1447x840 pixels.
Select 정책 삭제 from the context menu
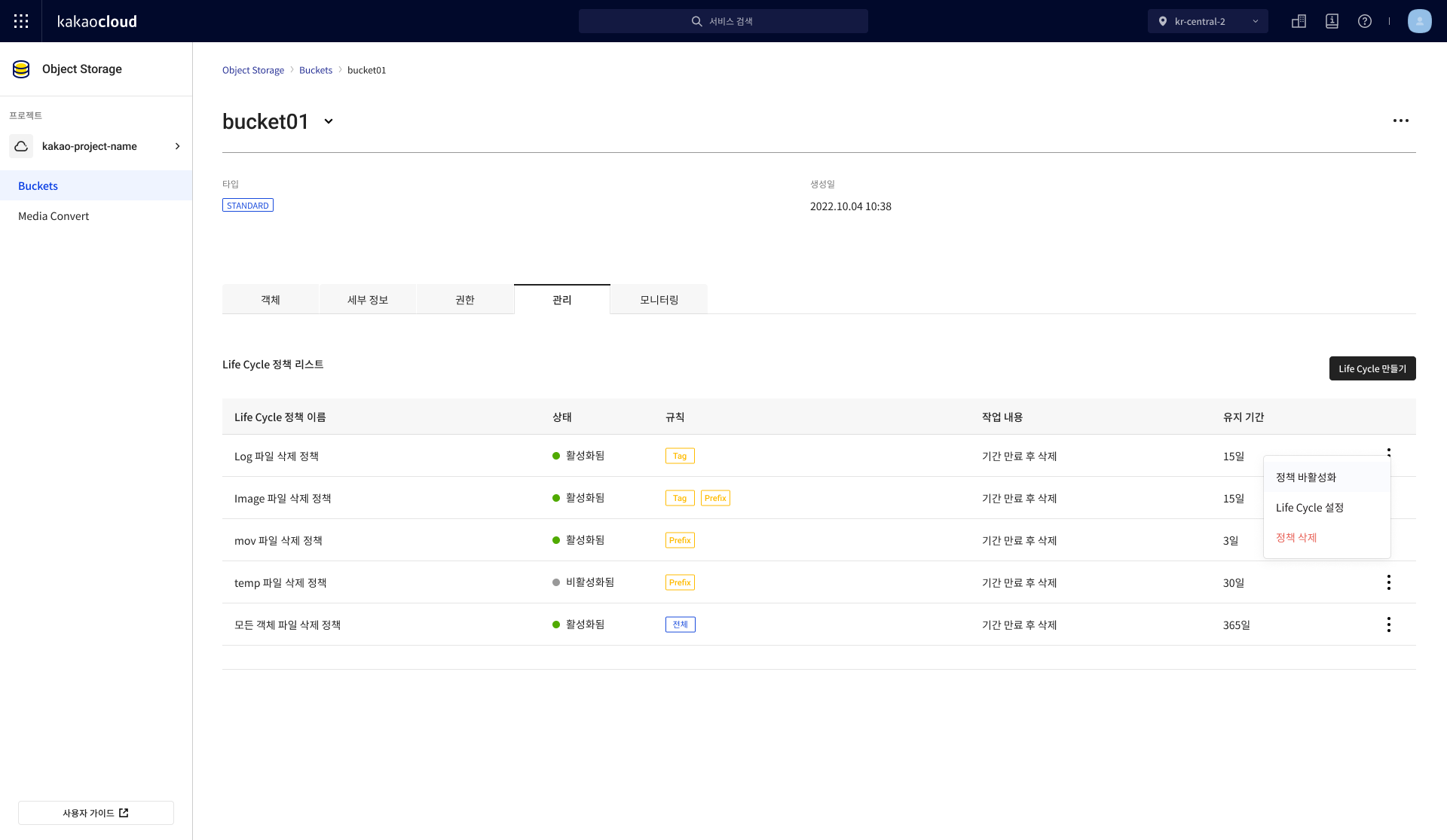(x=1327, y=537)
